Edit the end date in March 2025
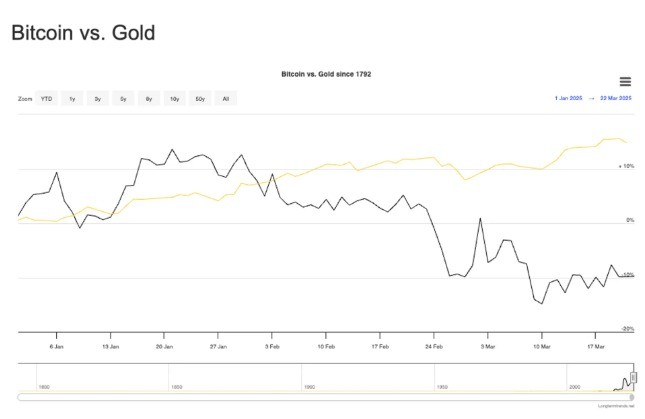The image size is (645, 419). tap(615, 98)
